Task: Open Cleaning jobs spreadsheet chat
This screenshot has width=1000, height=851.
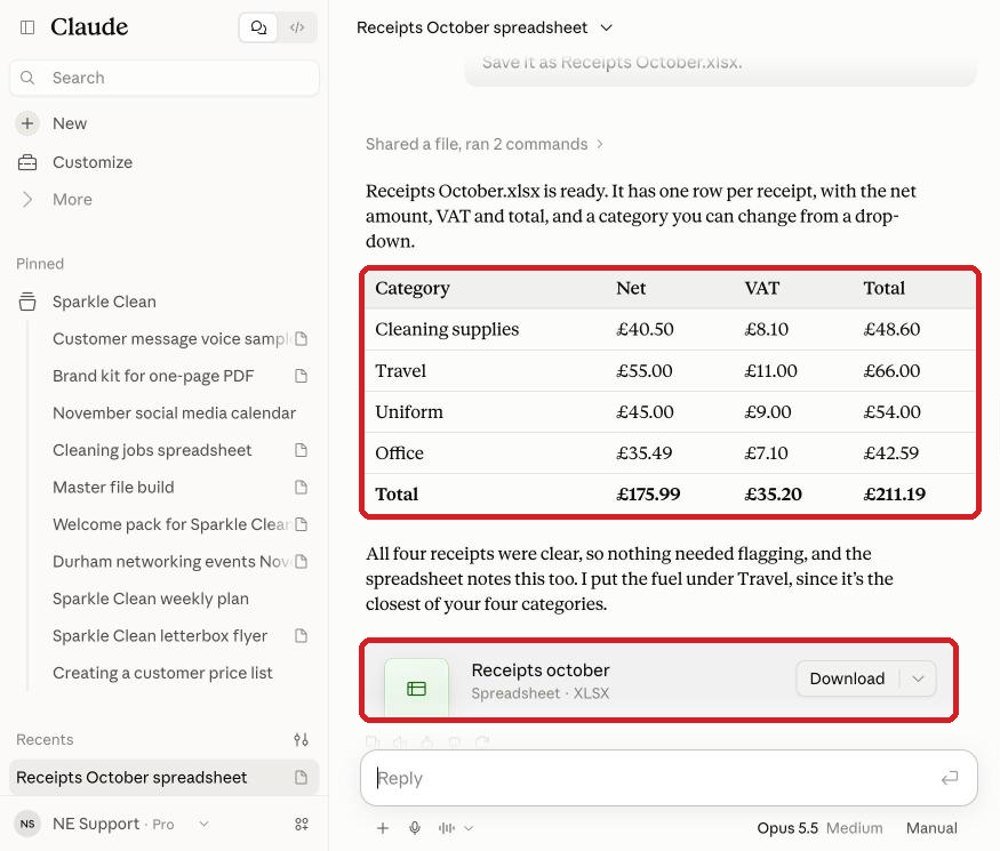Action: click(152, 450)
